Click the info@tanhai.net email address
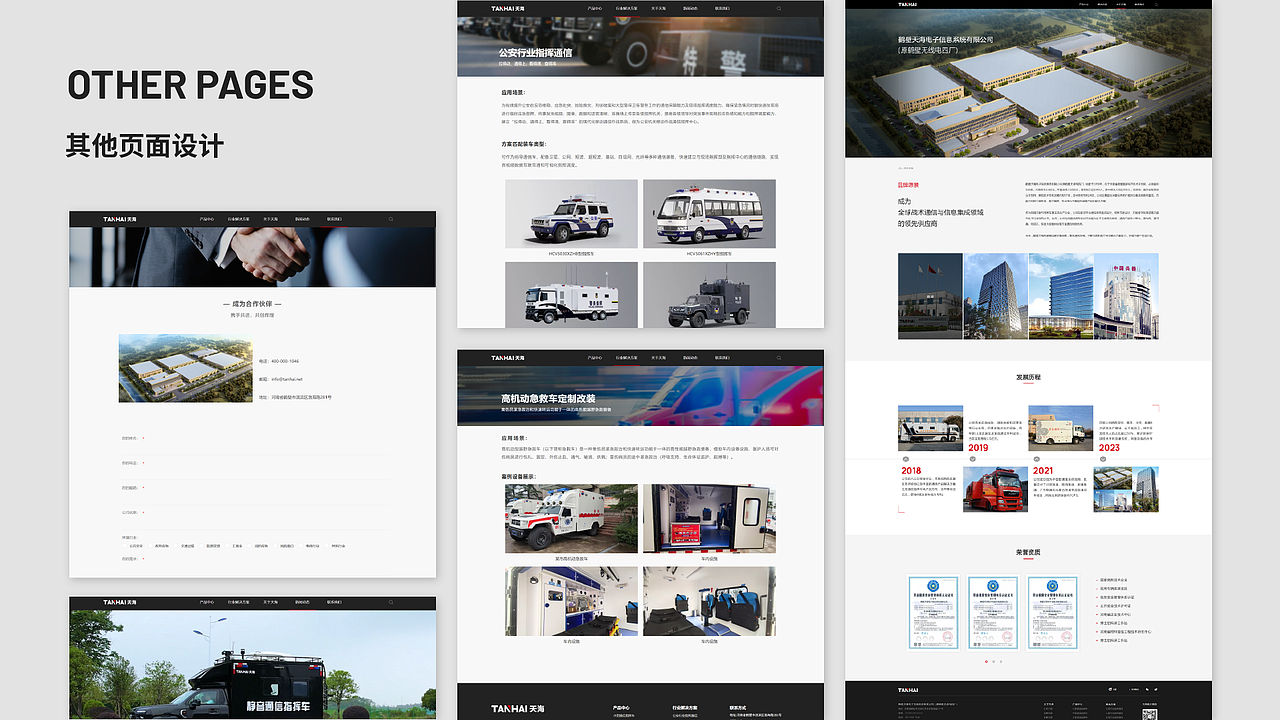This screenshot has height=720, width=1280. click(286, 379)
